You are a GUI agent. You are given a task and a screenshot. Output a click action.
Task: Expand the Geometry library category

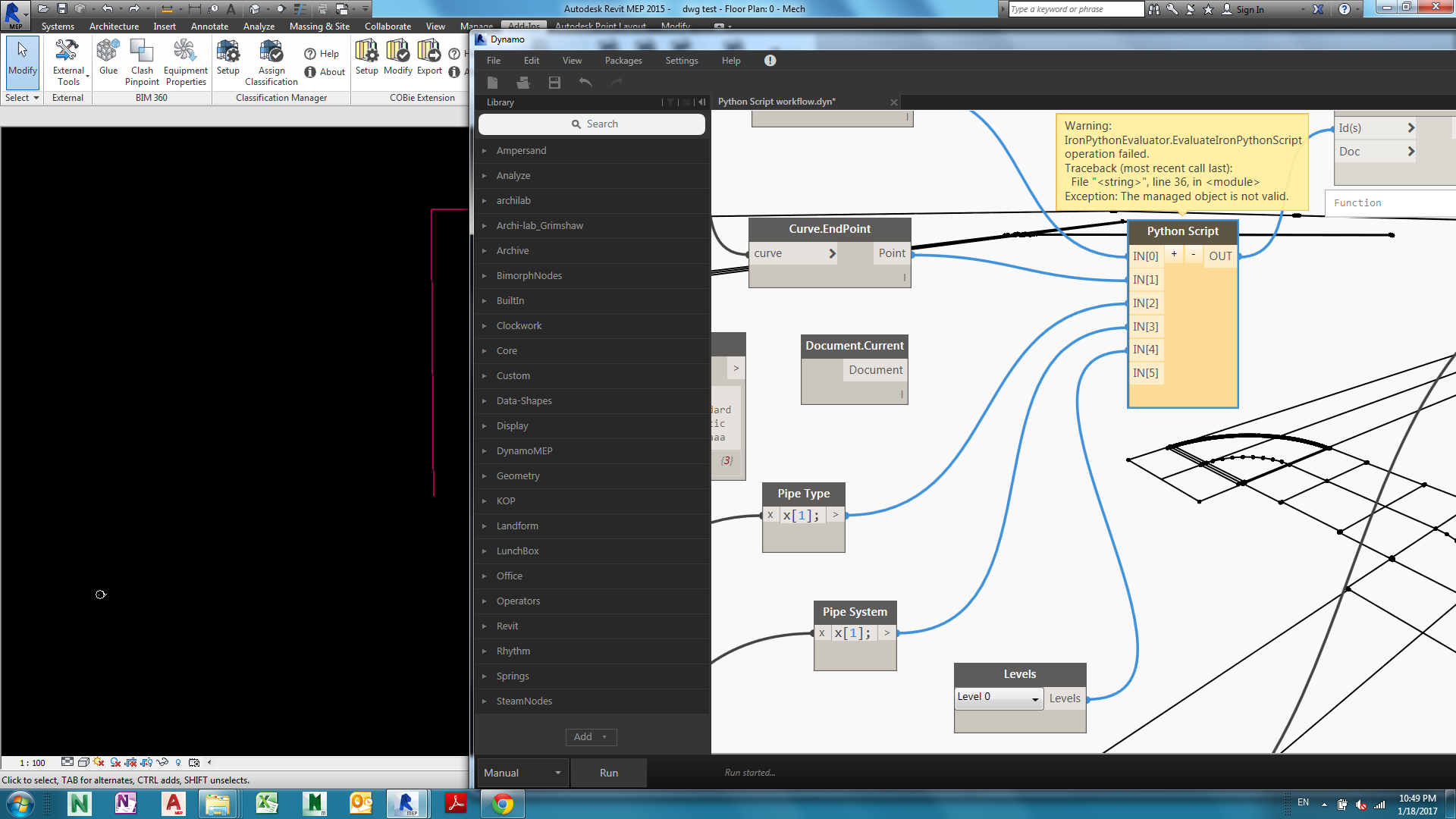point(518,476)
